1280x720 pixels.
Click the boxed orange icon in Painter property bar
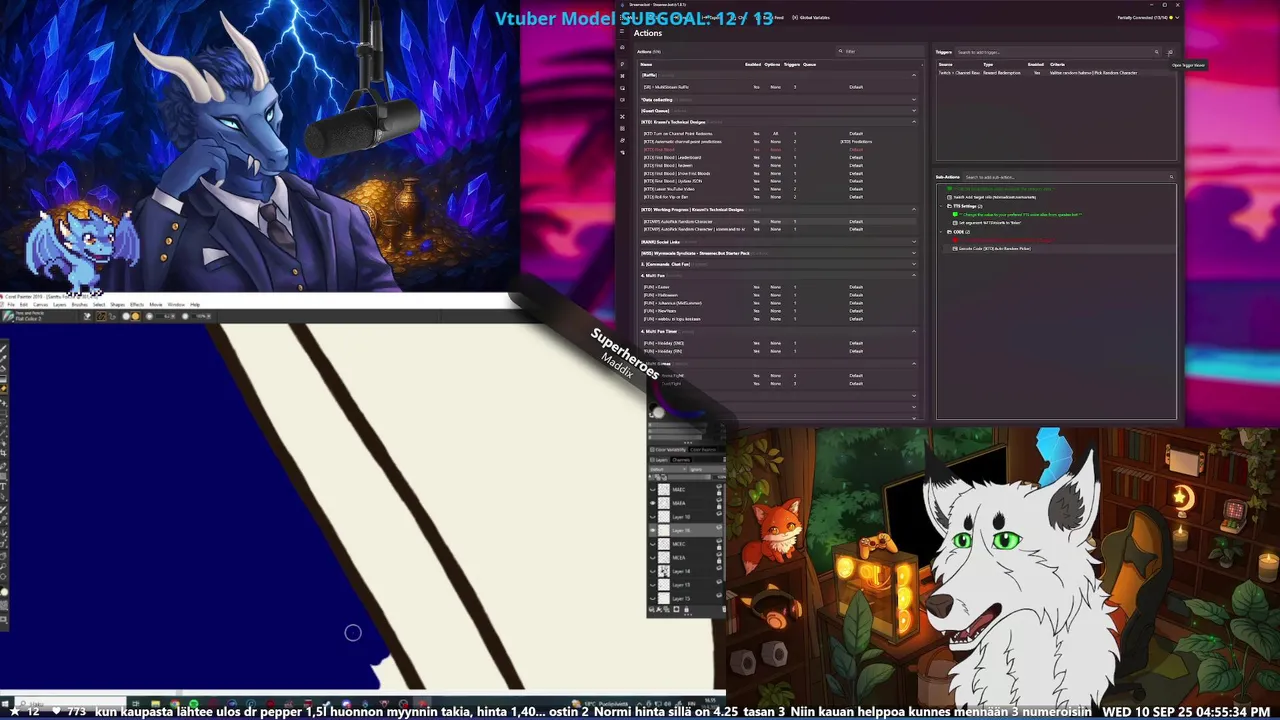click(101, 316)
